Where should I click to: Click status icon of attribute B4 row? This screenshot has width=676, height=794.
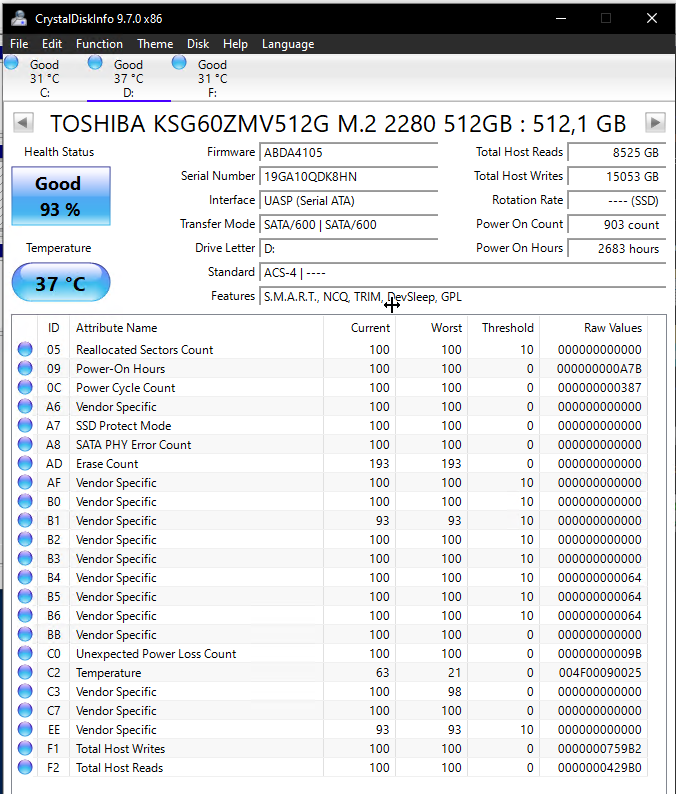click(25, 577)
